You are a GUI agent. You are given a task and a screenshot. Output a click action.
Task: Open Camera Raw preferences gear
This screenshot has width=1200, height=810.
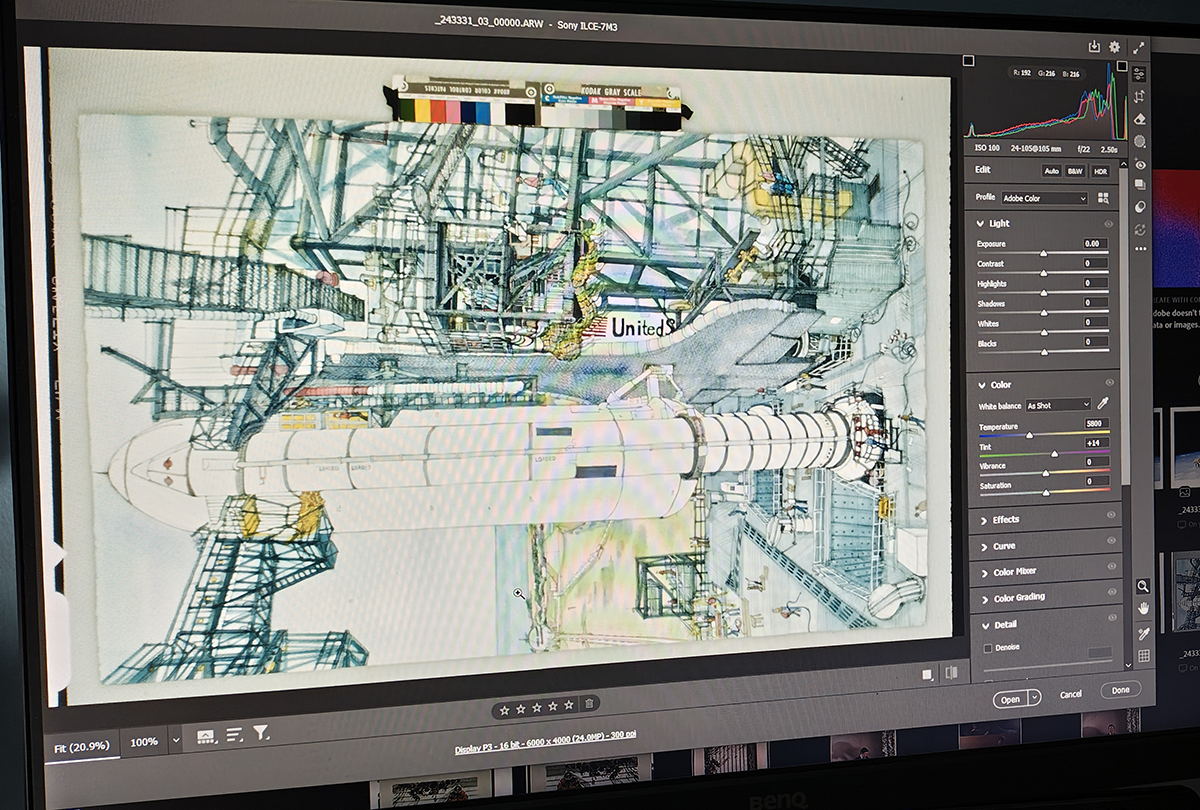point(1115,47)
